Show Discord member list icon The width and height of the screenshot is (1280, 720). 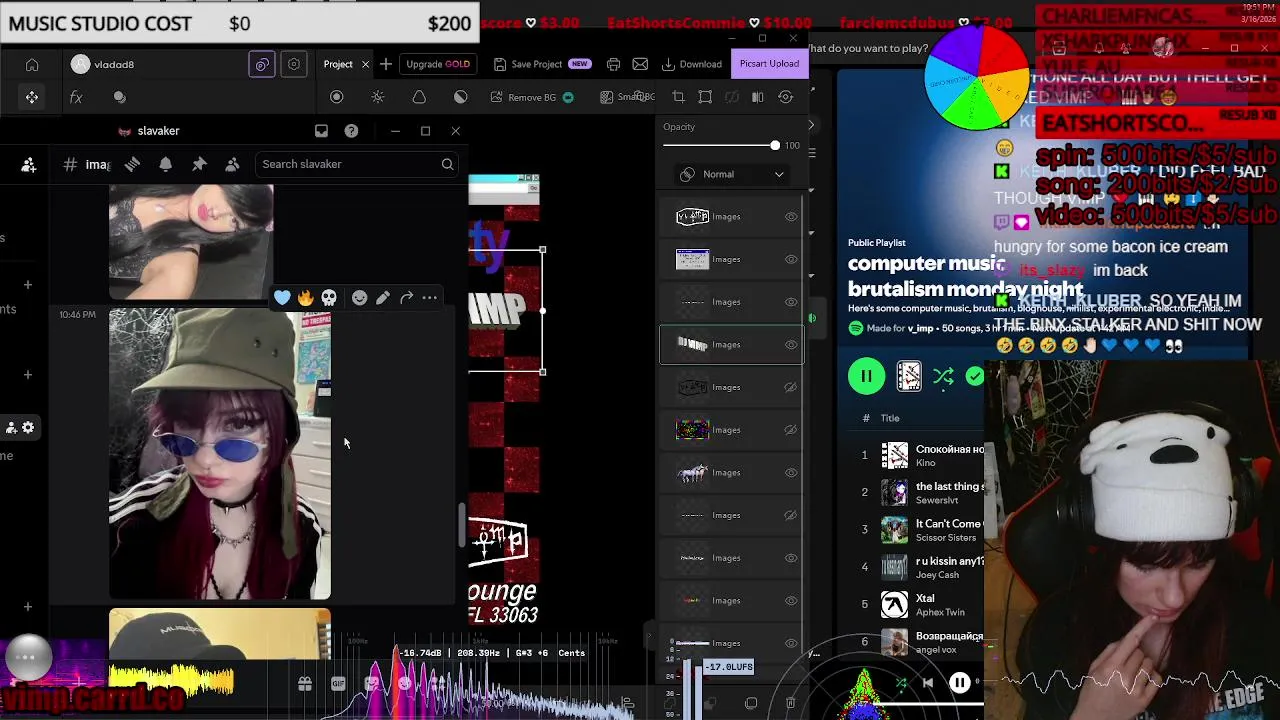click(232, 164)
